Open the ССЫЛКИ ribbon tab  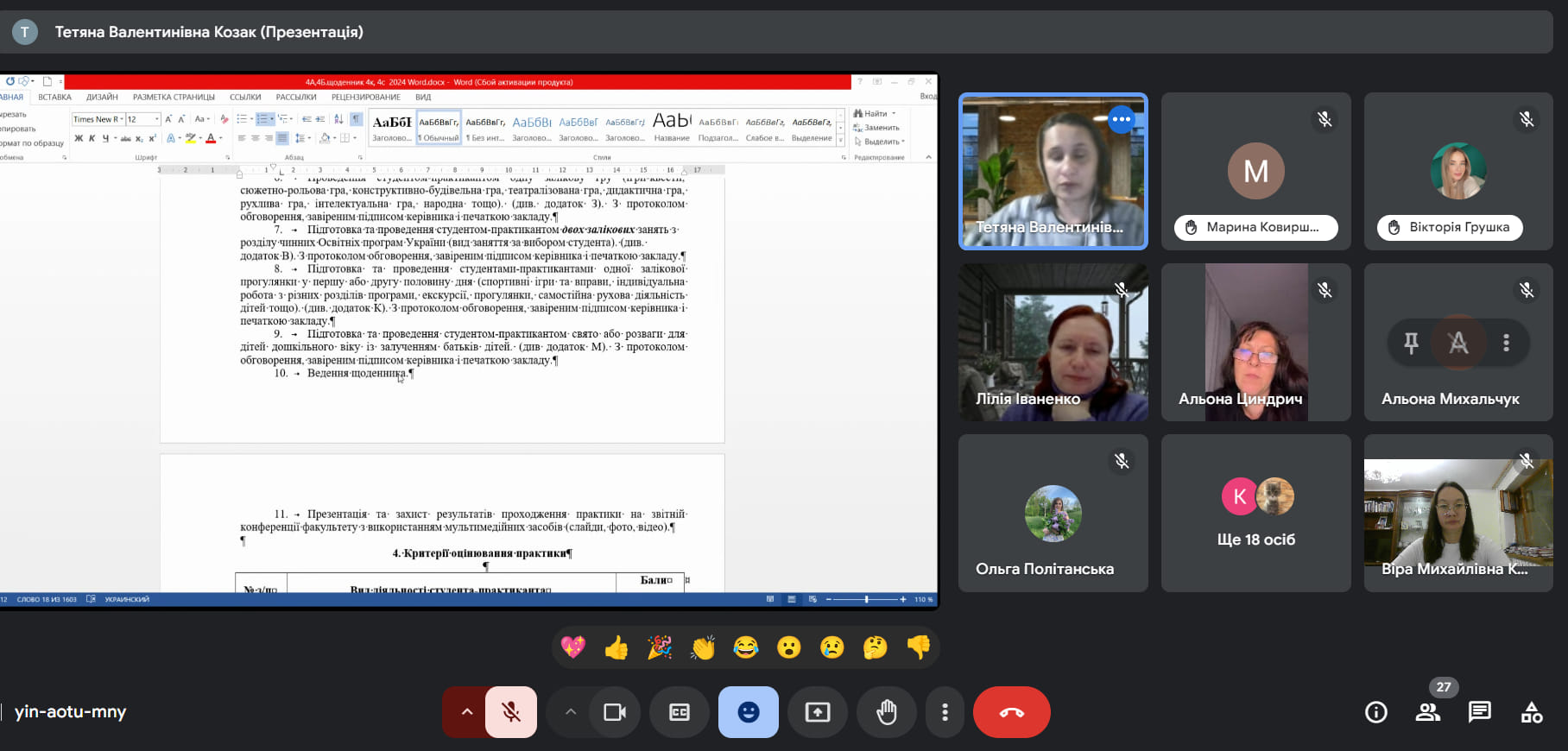tap(245, 98)
